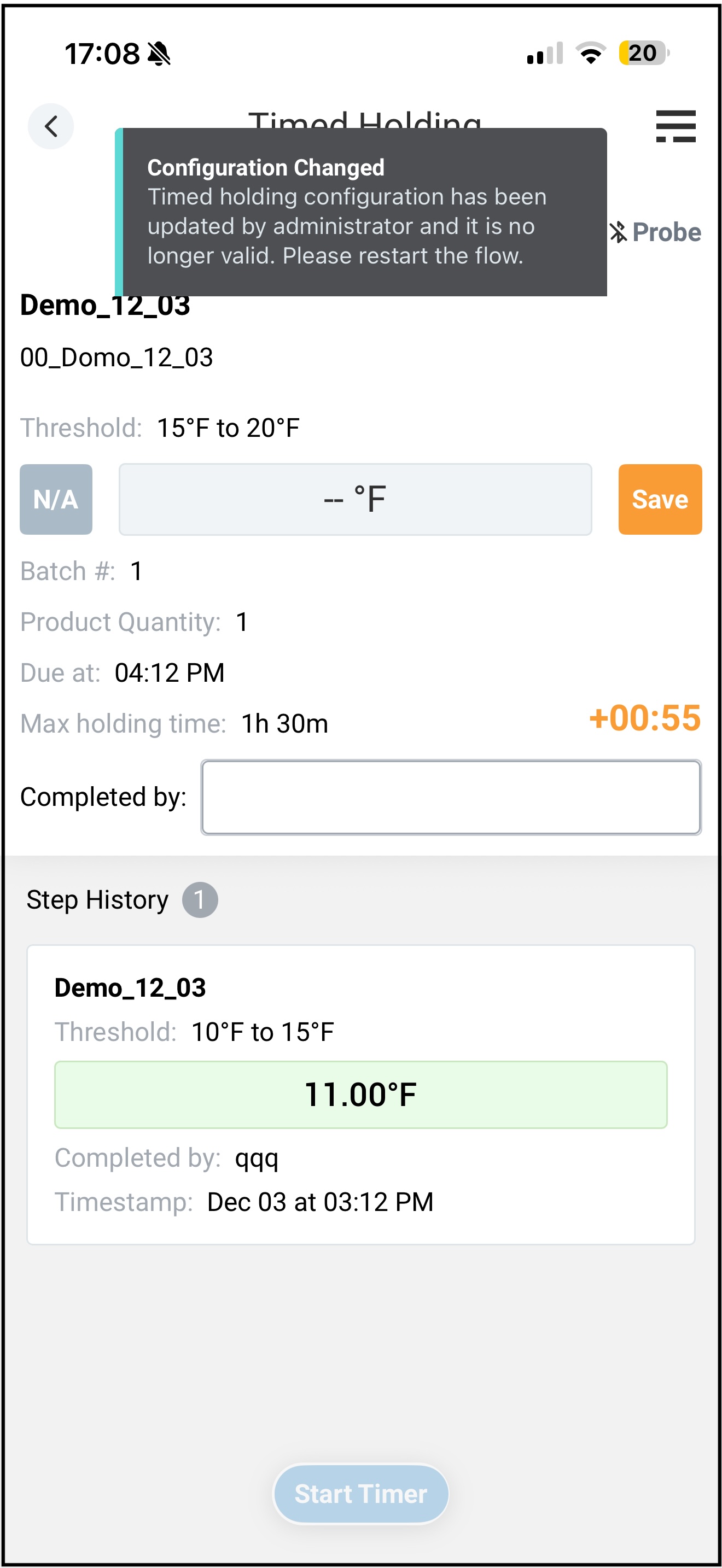Toggle the N/A button
The height and width of the screenshot is (1568, 722).
pos(56,499)
